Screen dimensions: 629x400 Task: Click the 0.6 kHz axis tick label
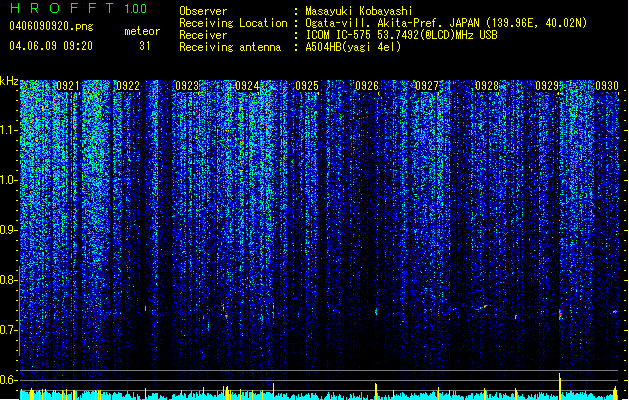(x=9, y=380)
